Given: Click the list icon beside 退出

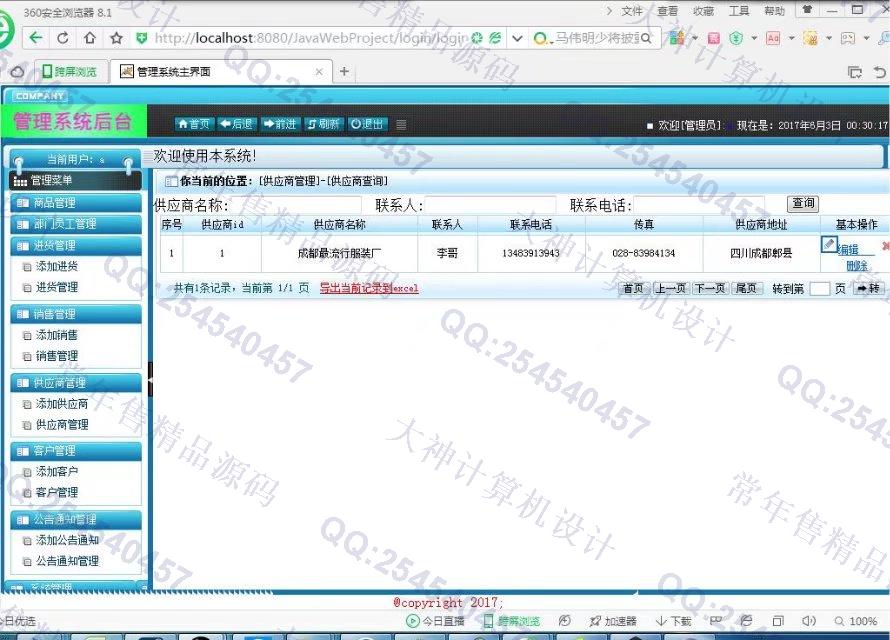Looking at the screenshot, I should (401, 124).
